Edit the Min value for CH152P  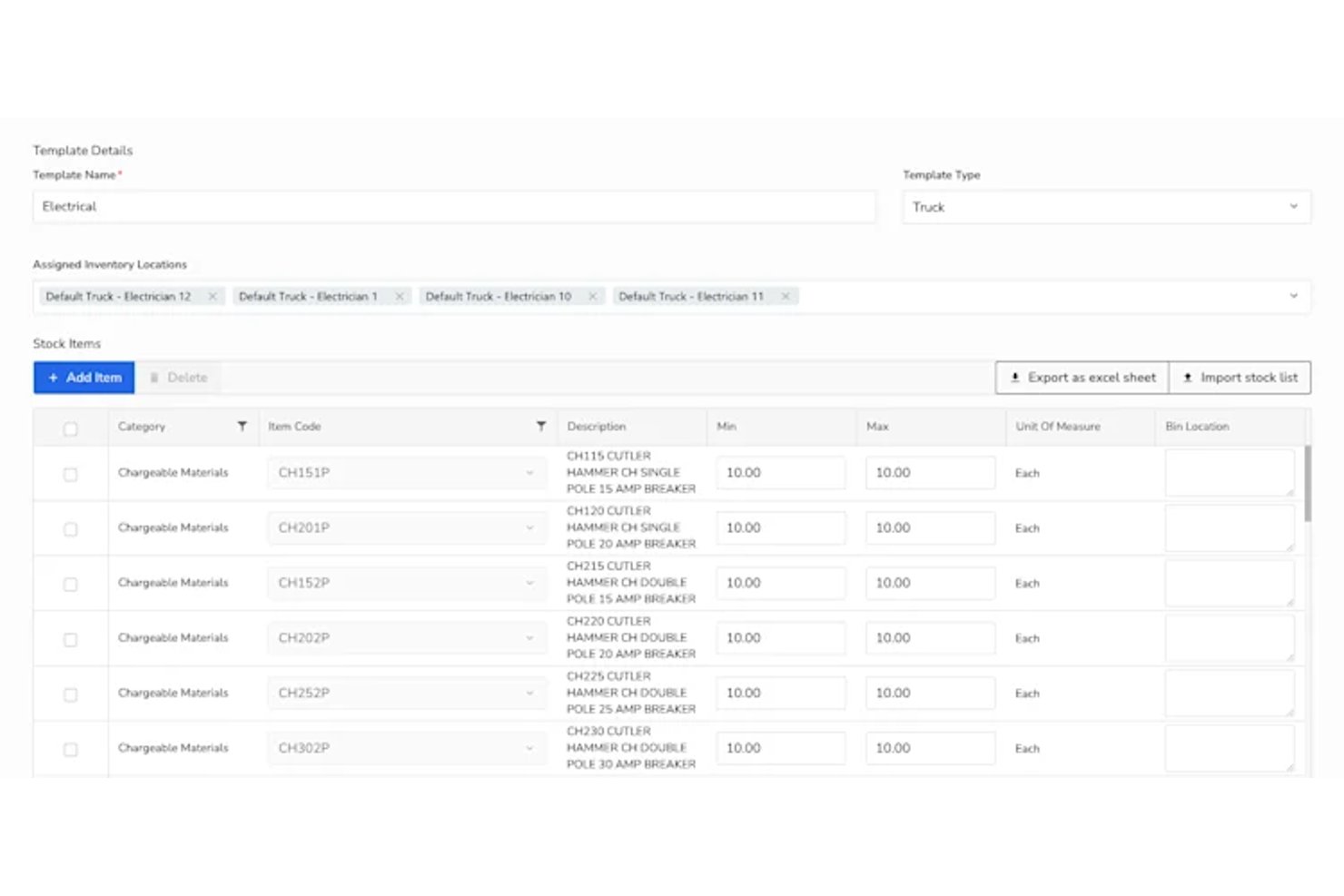(781, 583)
